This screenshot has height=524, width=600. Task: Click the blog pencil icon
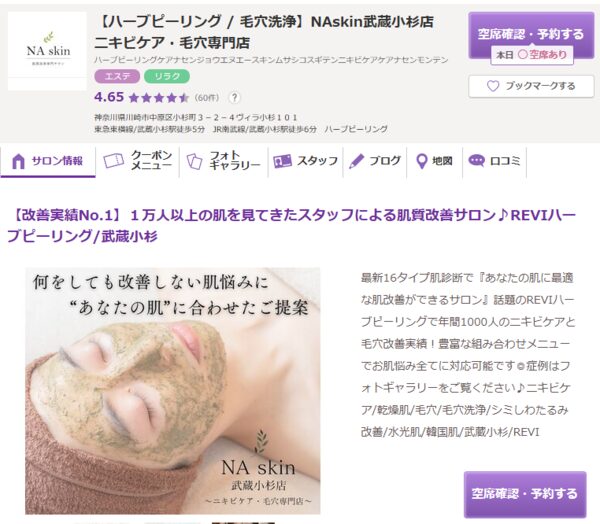pyautogui.click(x=356, y=161)
